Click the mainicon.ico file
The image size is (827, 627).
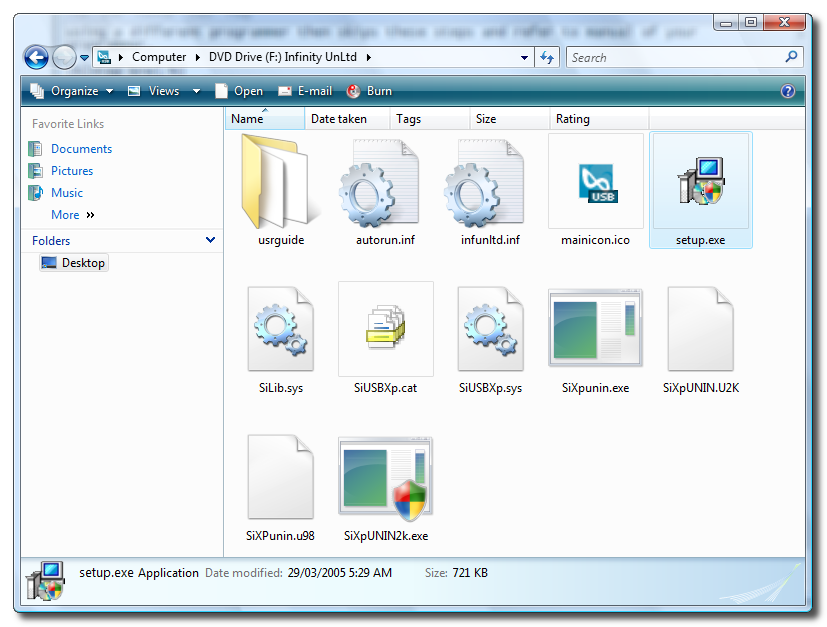596,183
